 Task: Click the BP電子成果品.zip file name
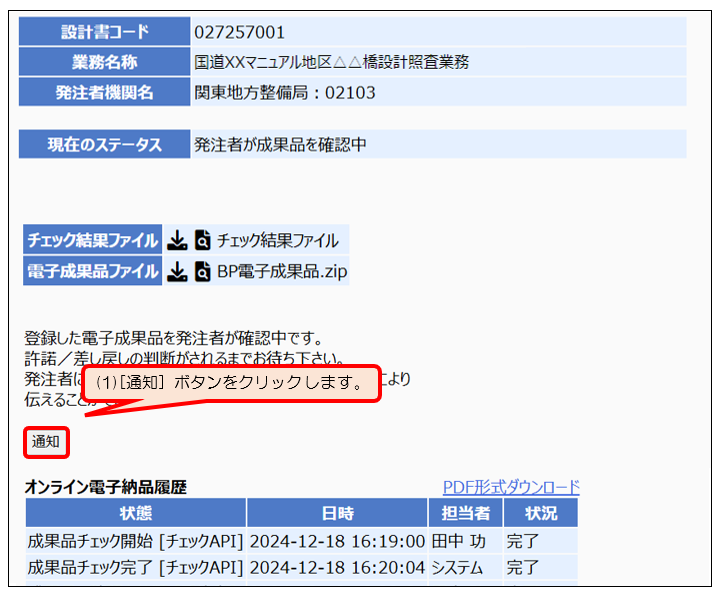pos(282,271)
